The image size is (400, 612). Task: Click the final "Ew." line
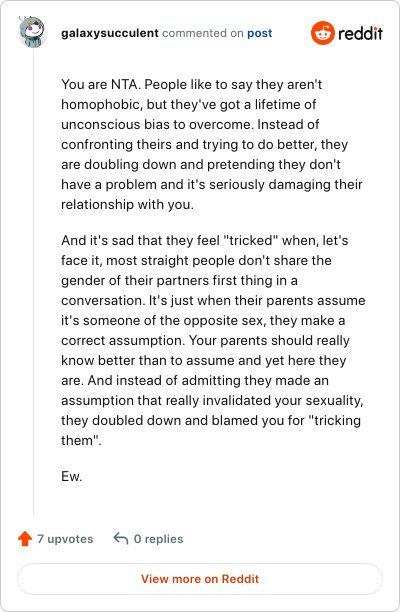(x=72, y=476)
